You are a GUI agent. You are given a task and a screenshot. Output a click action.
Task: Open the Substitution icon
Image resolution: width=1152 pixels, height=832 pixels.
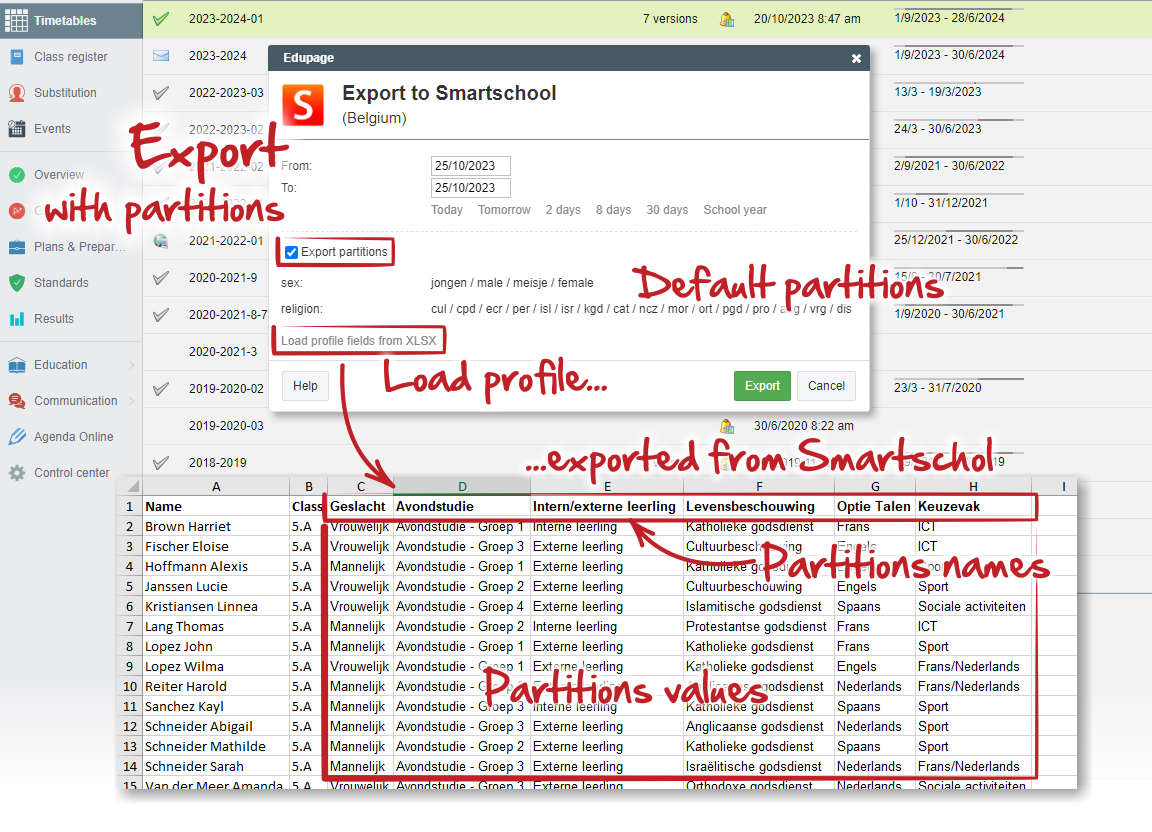point(16,93)
